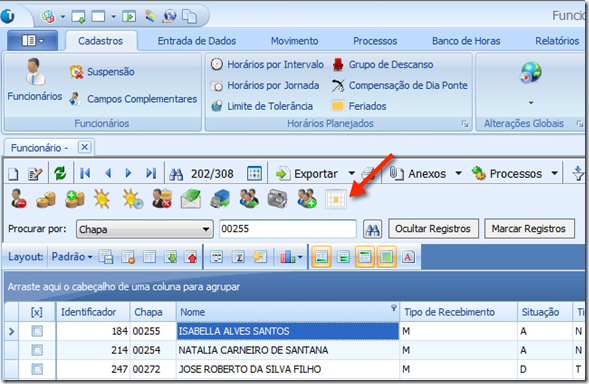Expand Horários Planejados group dialog launcher
589x384 pixels.
[x=465, y=124]
